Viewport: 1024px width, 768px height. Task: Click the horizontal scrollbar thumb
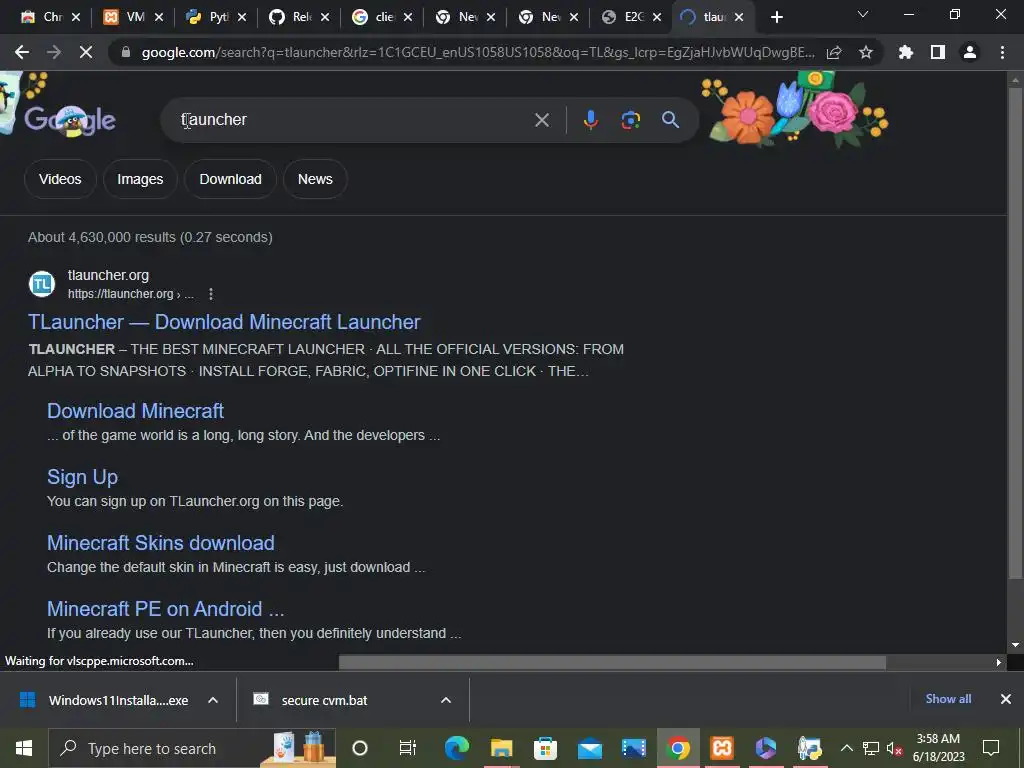[x=612, y=662]
